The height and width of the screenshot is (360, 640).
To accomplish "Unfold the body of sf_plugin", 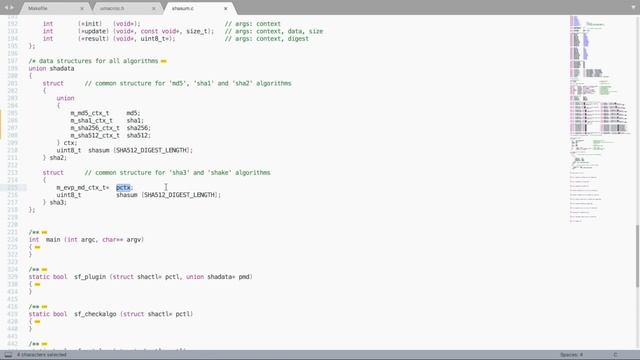I will pyautogui.click(x=38, y=284).
